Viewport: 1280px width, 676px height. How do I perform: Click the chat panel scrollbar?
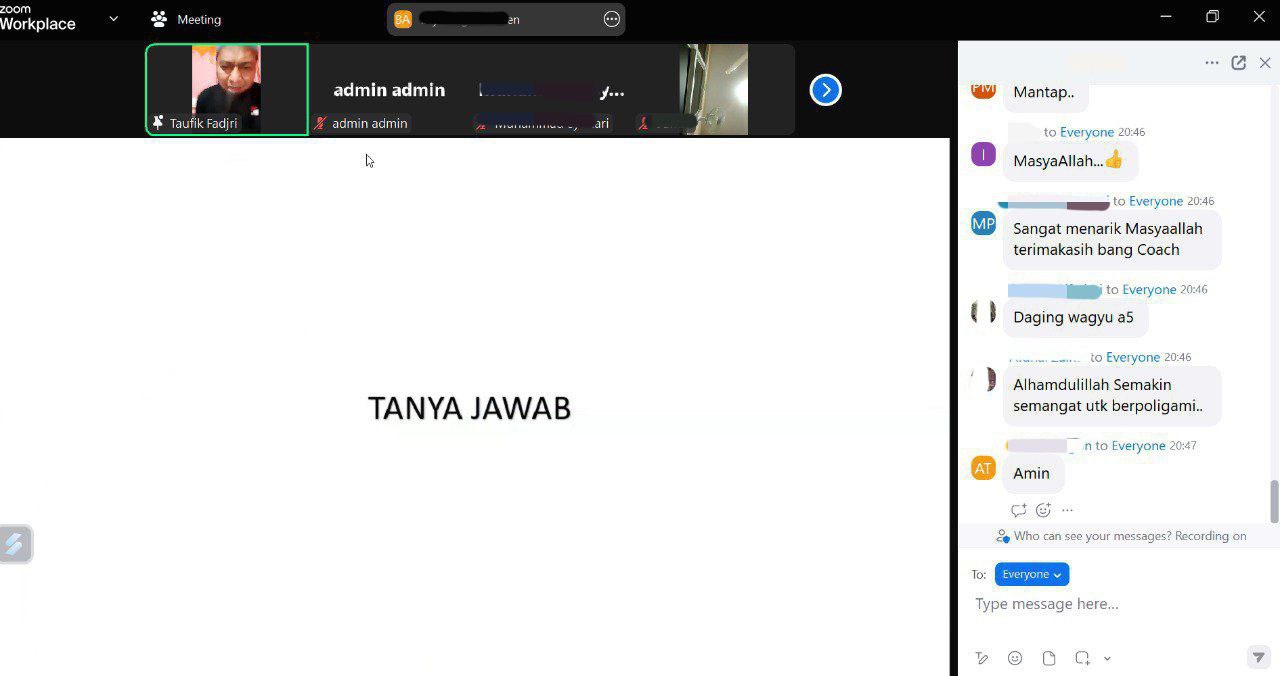point(1274,501)
